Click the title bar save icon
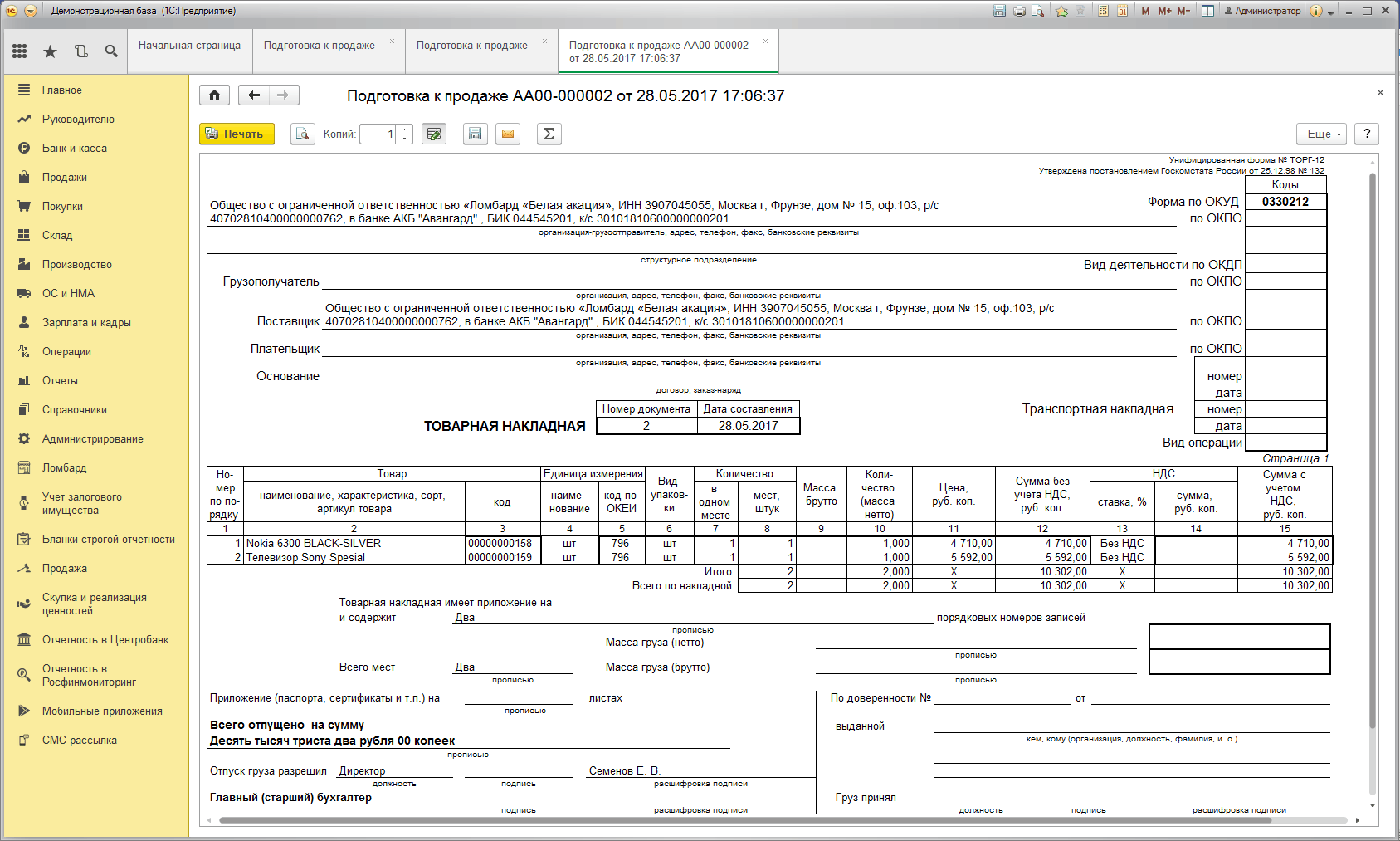 pos(999,11)
